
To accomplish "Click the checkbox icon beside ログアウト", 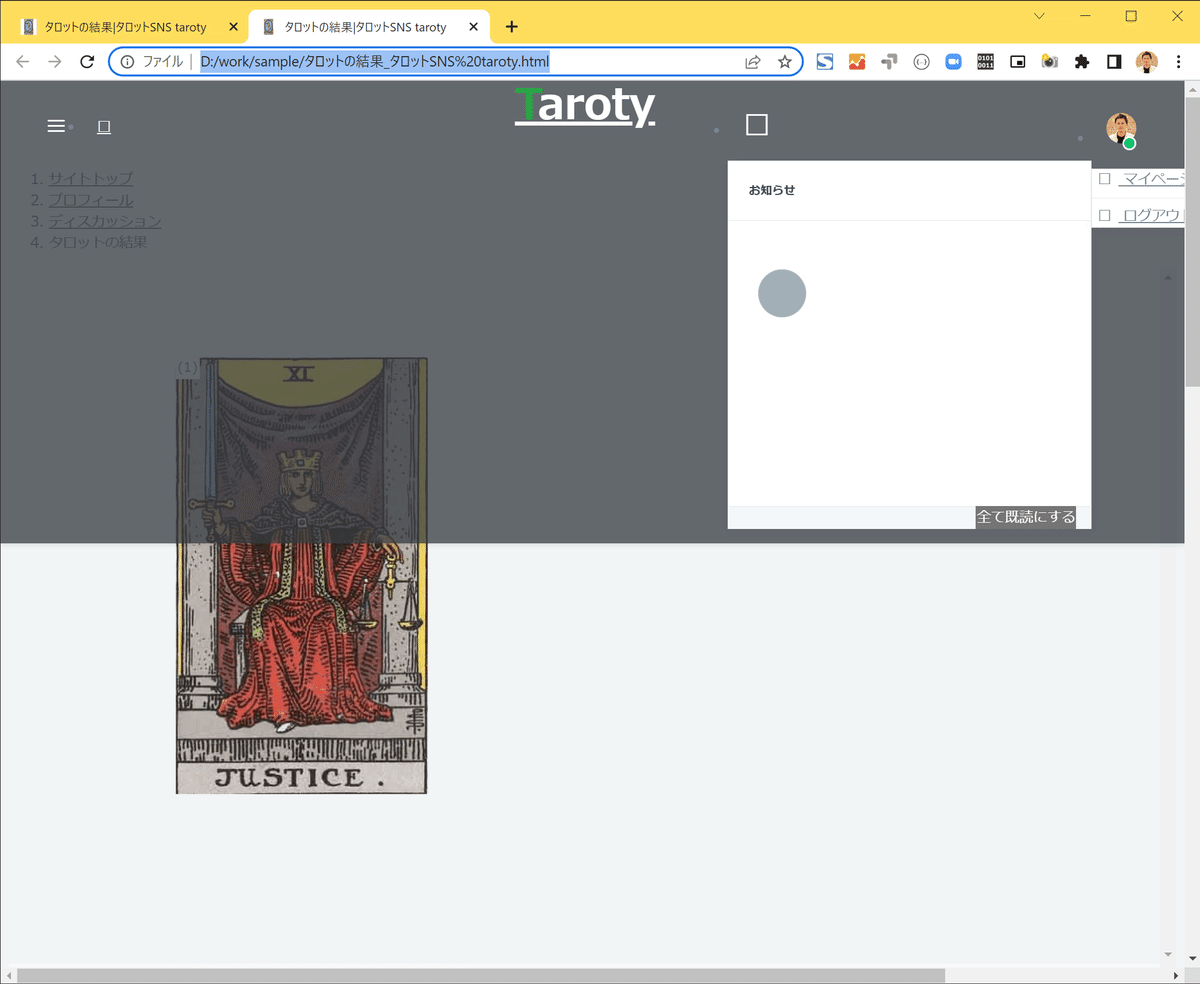I will click(x=1105, y=215).
